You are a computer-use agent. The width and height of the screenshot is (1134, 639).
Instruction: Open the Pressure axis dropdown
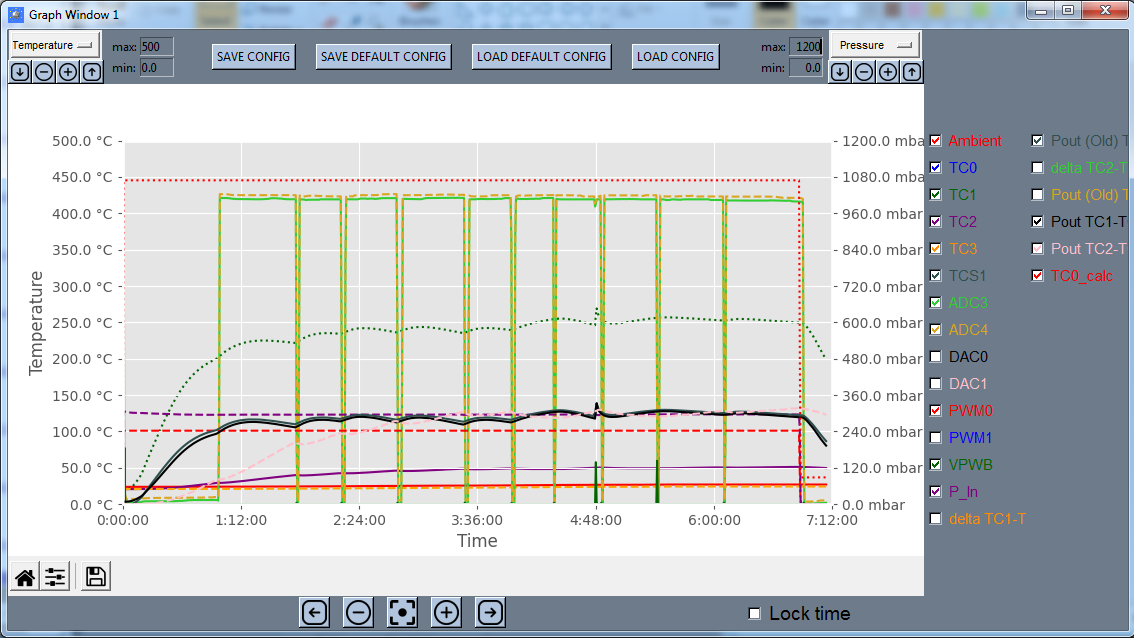coord(875,45)
